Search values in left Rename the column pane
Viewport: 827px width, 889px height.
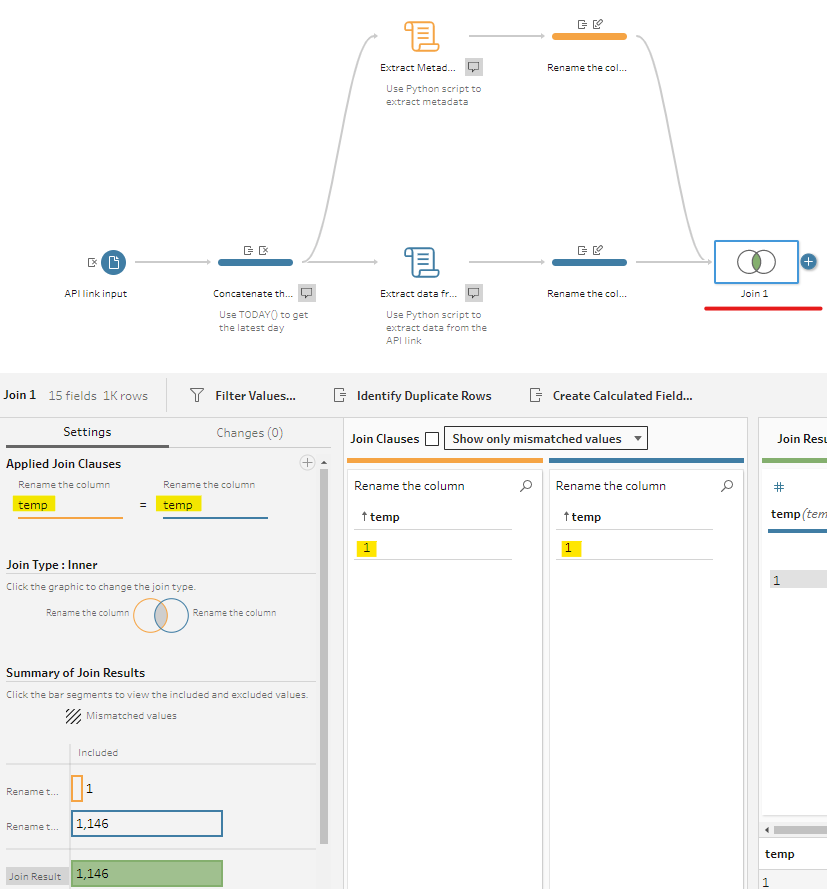pos(526,486)
